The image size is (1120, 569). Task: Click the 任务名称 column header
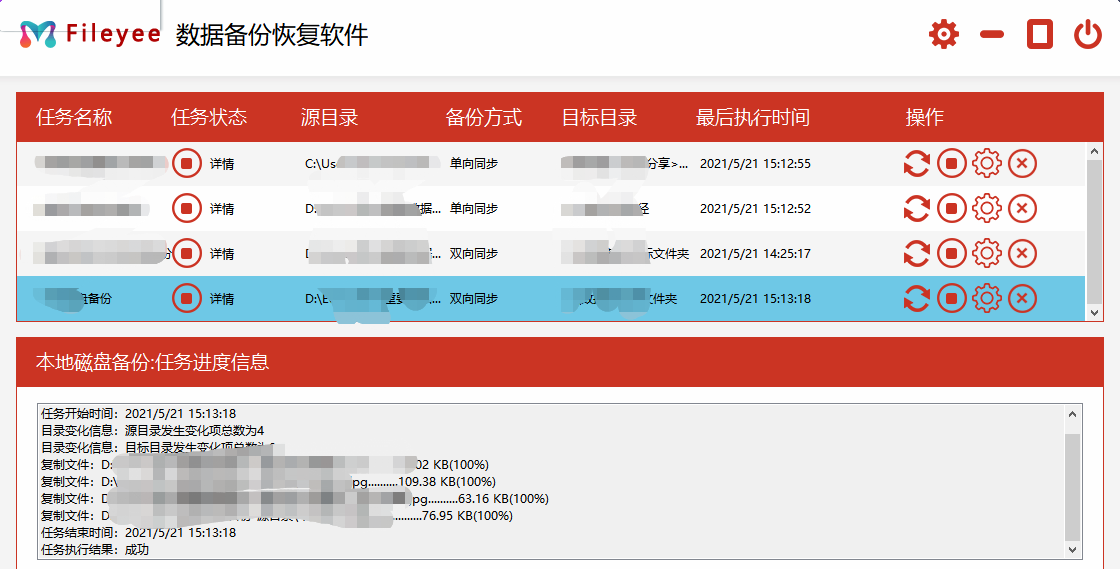(74, 117)
